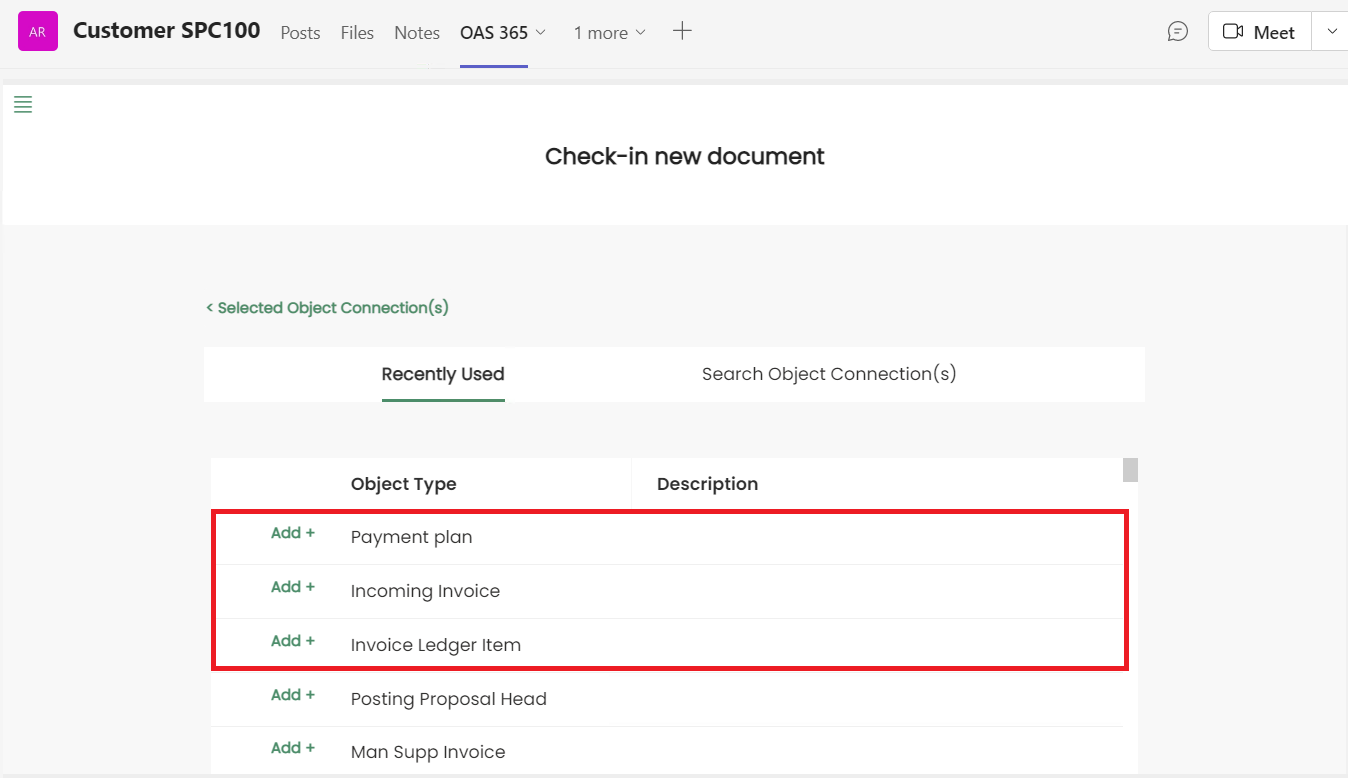1348x778 pixels.
Task: Go back to Selected Object Connection(s)
Action: 327,308
